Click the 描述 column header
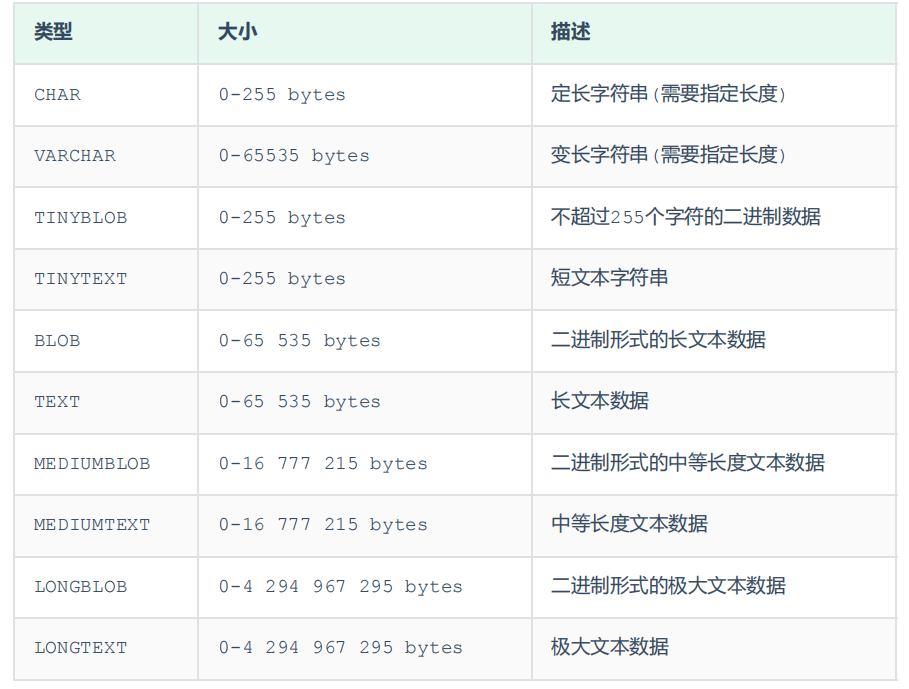 click(x=570, y=32)
